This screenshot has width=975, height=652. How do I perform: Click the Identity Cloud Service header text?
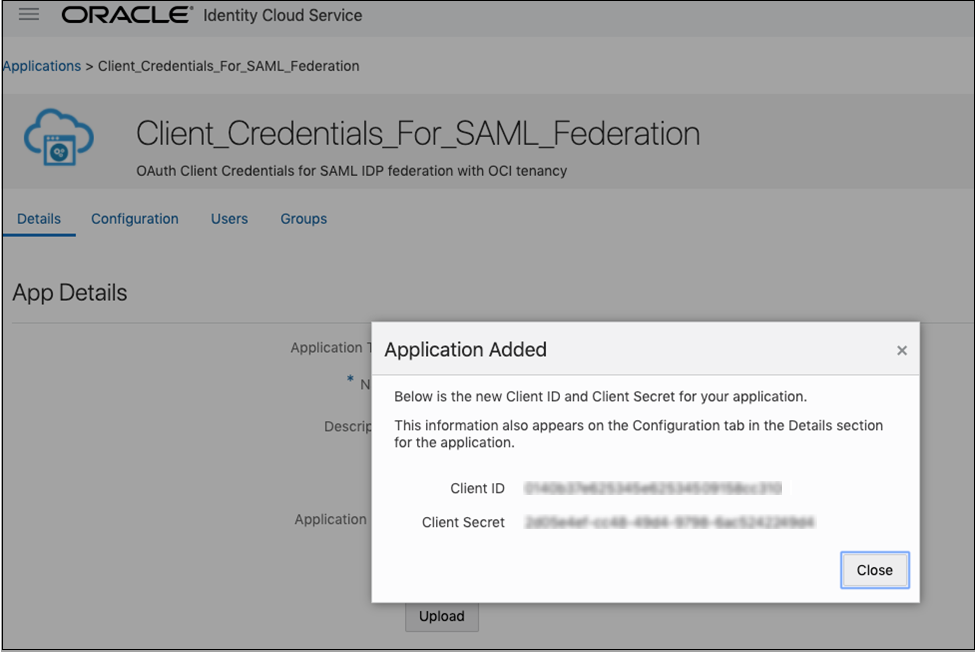[283, 15]
